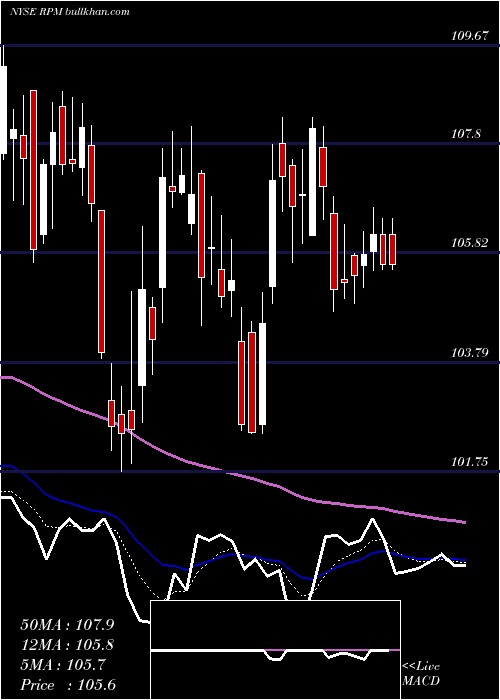Click the 101.75 price level label

click(x=469, y=462)
